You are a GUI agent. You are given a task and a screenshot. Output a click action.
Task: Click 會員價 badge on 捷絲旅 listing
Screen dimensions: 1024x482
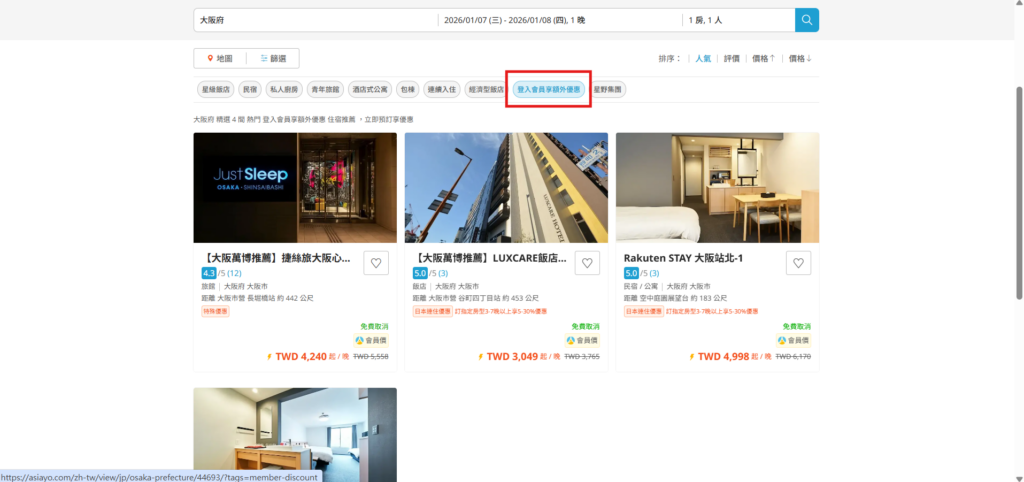click(x=371, y=340)
